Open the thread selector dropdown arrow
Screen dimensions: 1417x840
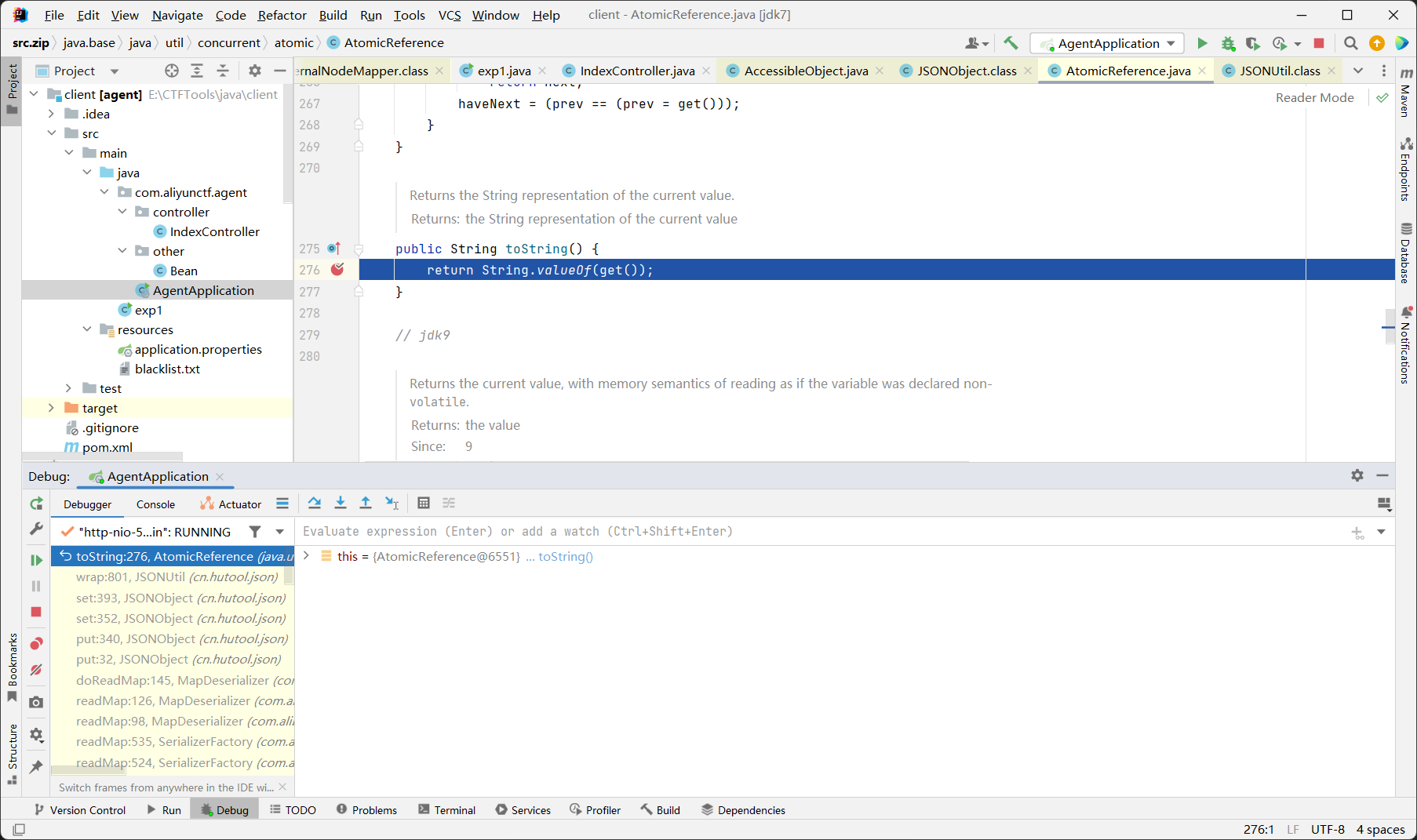pos(280,532)
